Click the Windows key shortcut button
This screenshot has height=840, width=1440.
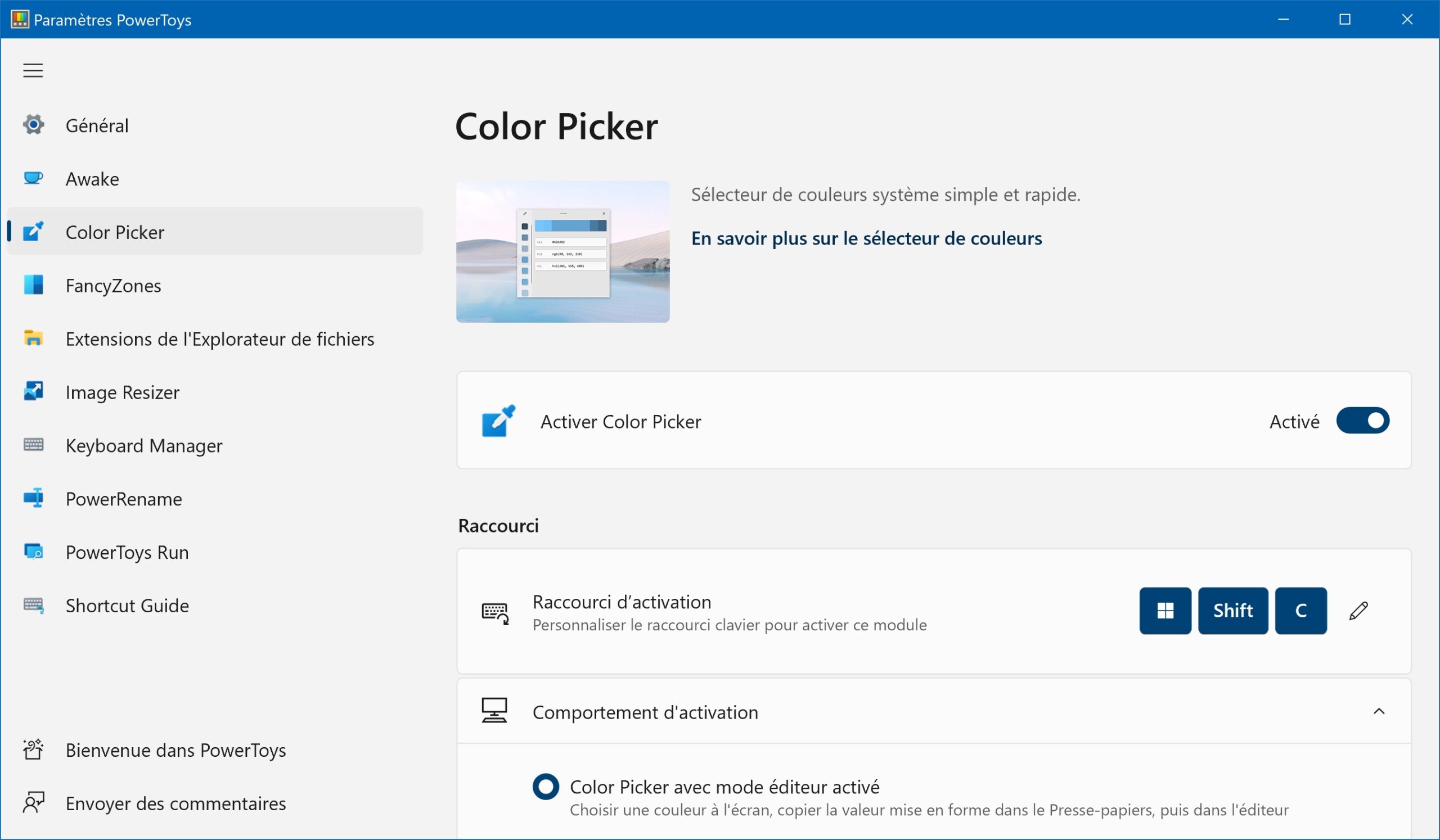click(x=1165, y=611)
